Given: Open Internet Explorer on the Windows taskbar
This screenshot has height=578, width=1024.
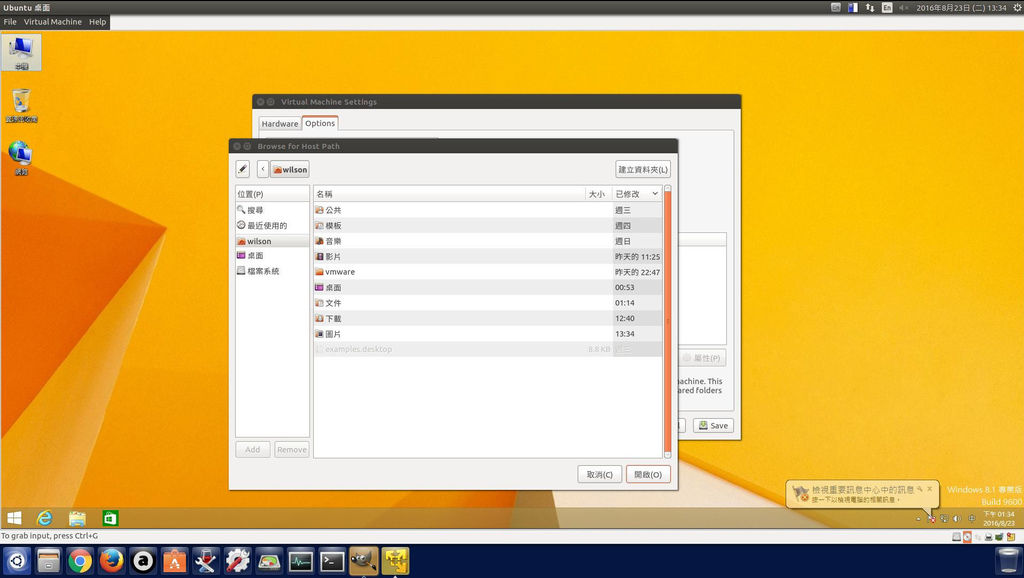Looking at the screenshot, I should 44,518.
